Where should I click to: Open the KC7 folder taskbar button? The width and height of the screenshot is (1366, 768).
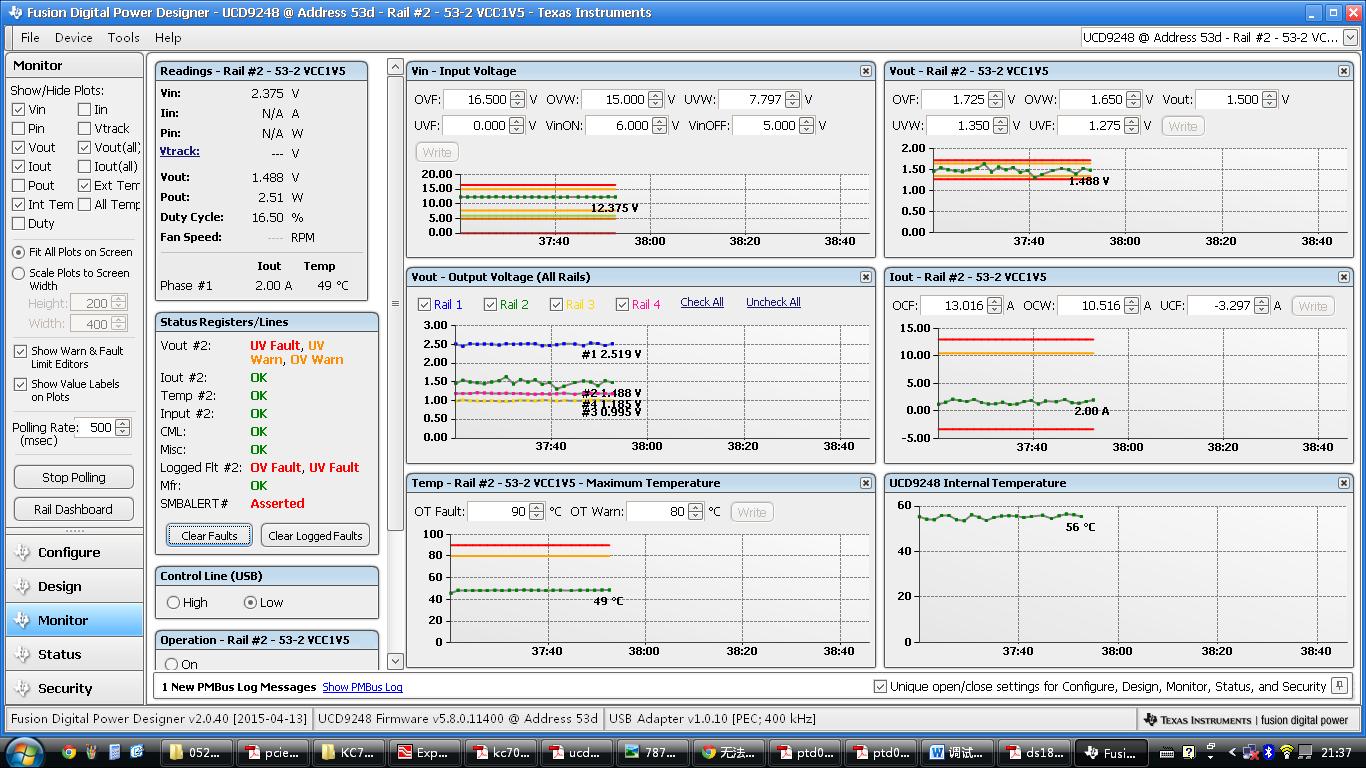(x=349, y=753)
